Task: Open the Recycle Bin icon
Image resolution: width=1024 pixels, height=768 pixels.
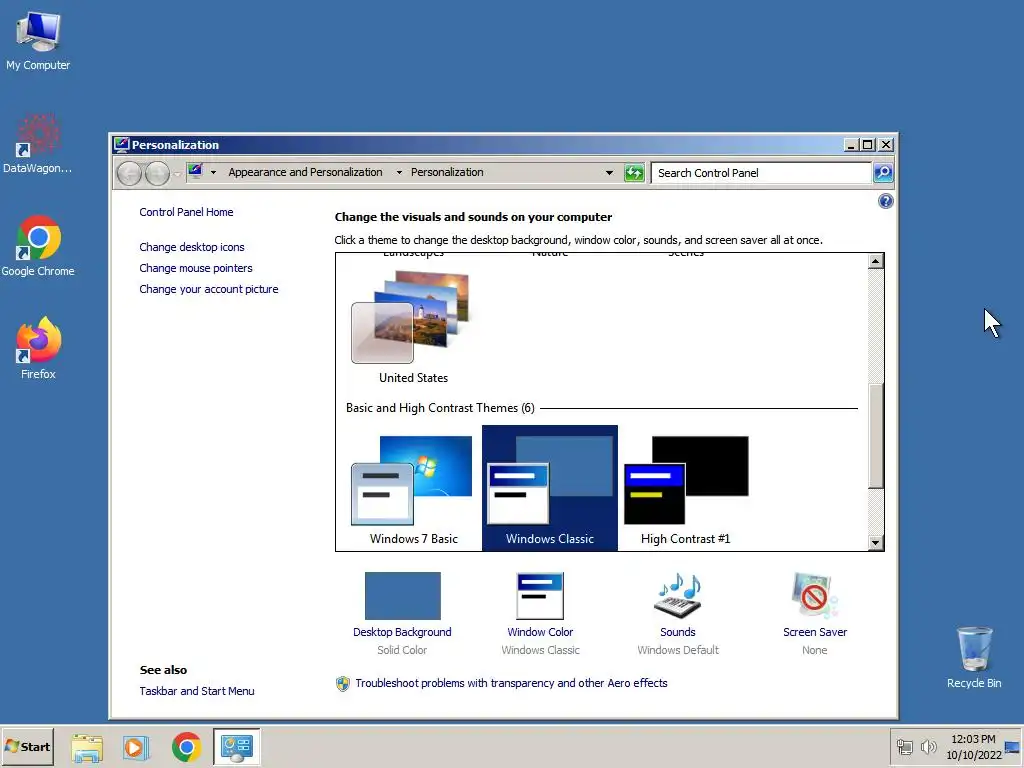Action: pos(974,656)
